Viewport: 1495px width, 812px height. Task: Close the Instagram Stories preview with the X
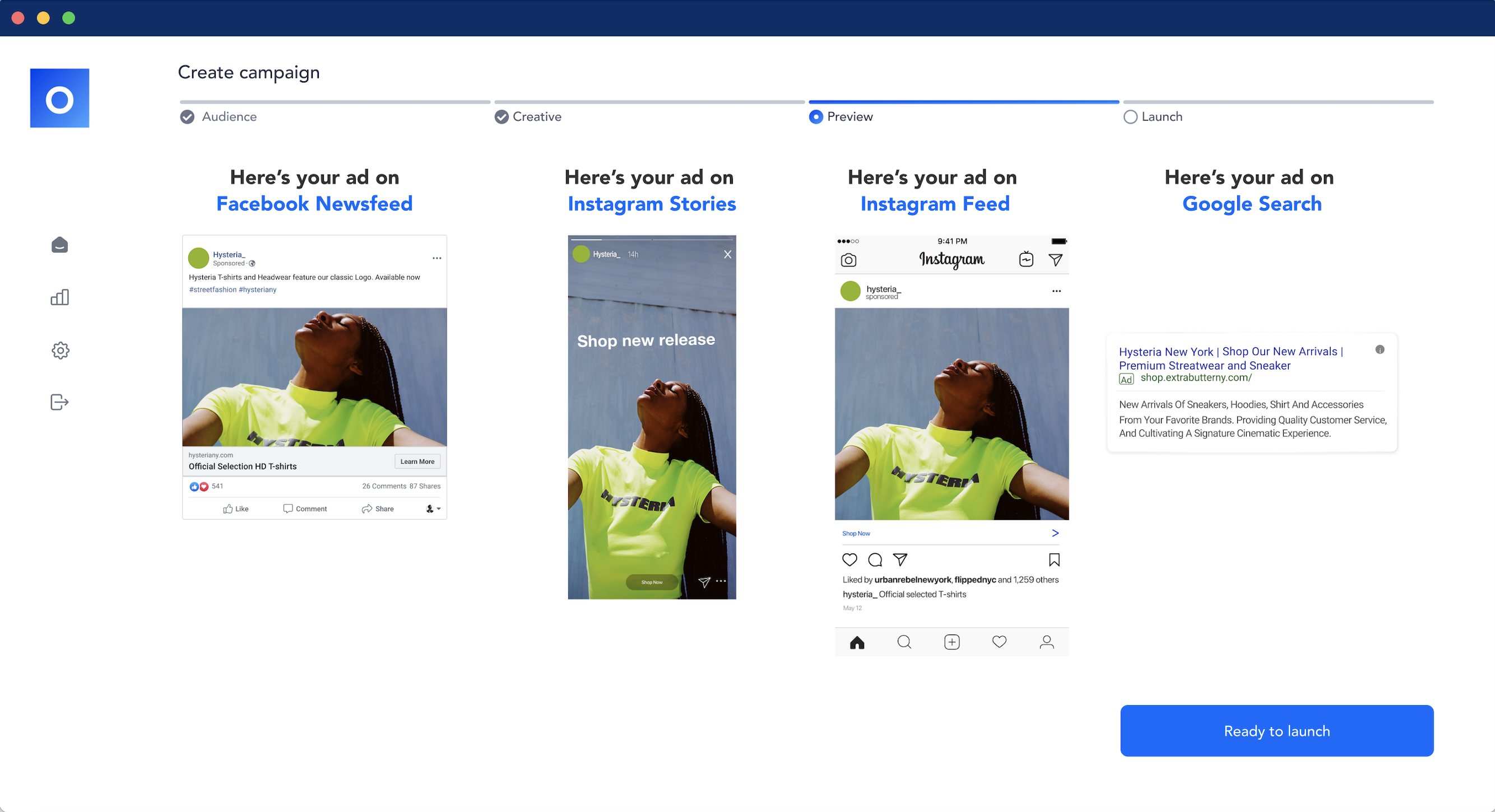point(727,255)
